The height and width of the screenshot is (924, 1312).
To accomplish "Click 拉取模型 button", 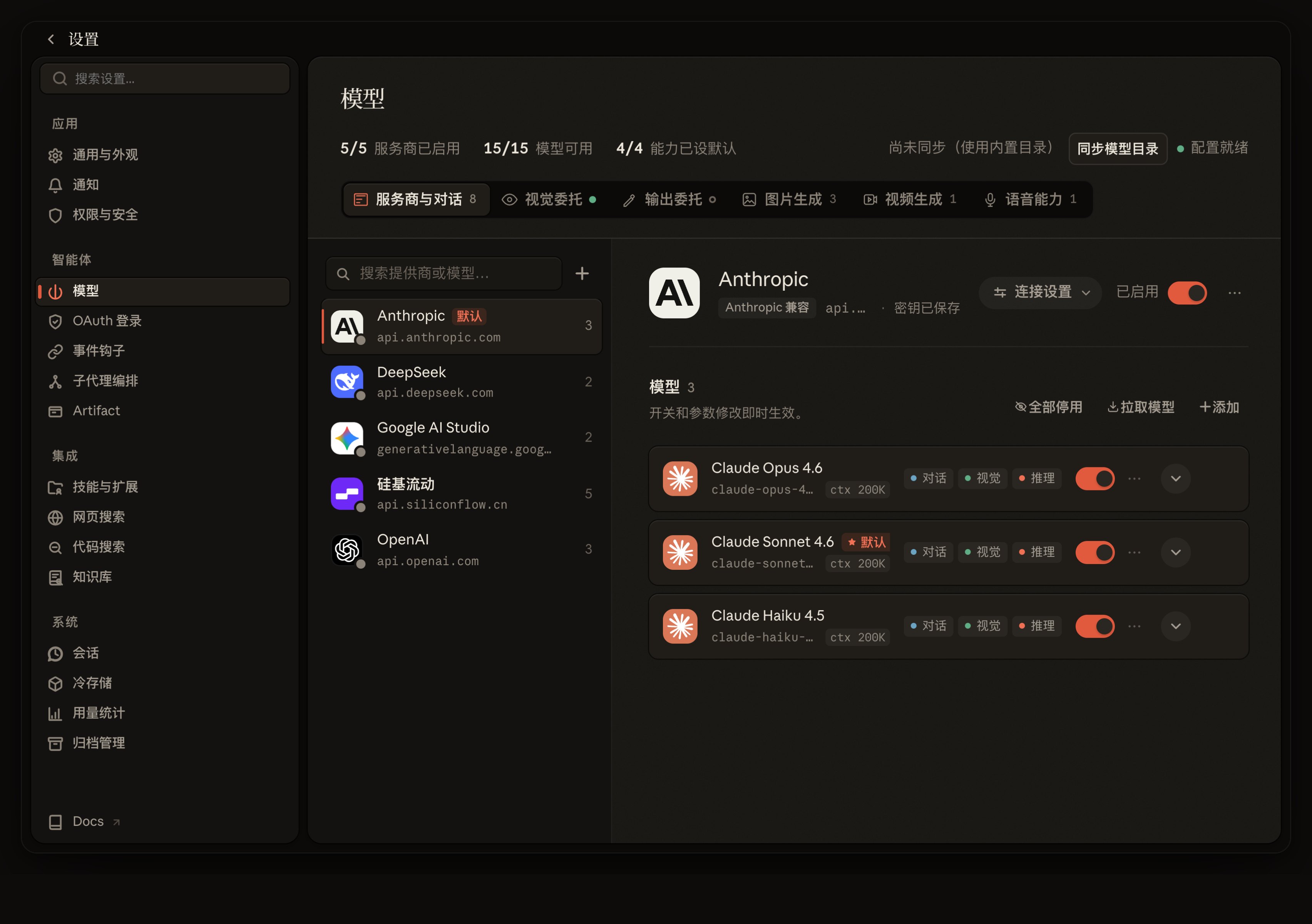I will 1141,407.
